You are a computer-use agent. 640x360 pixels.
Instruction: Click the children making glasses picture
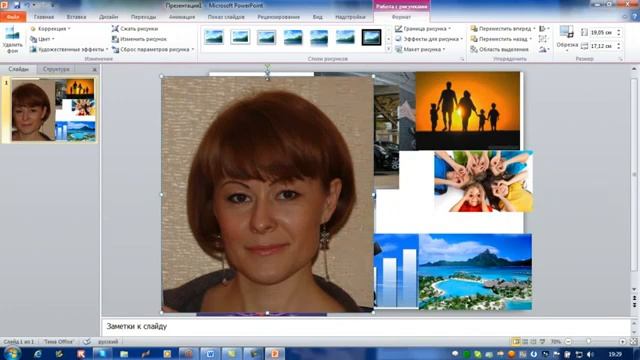coord(484,181)
